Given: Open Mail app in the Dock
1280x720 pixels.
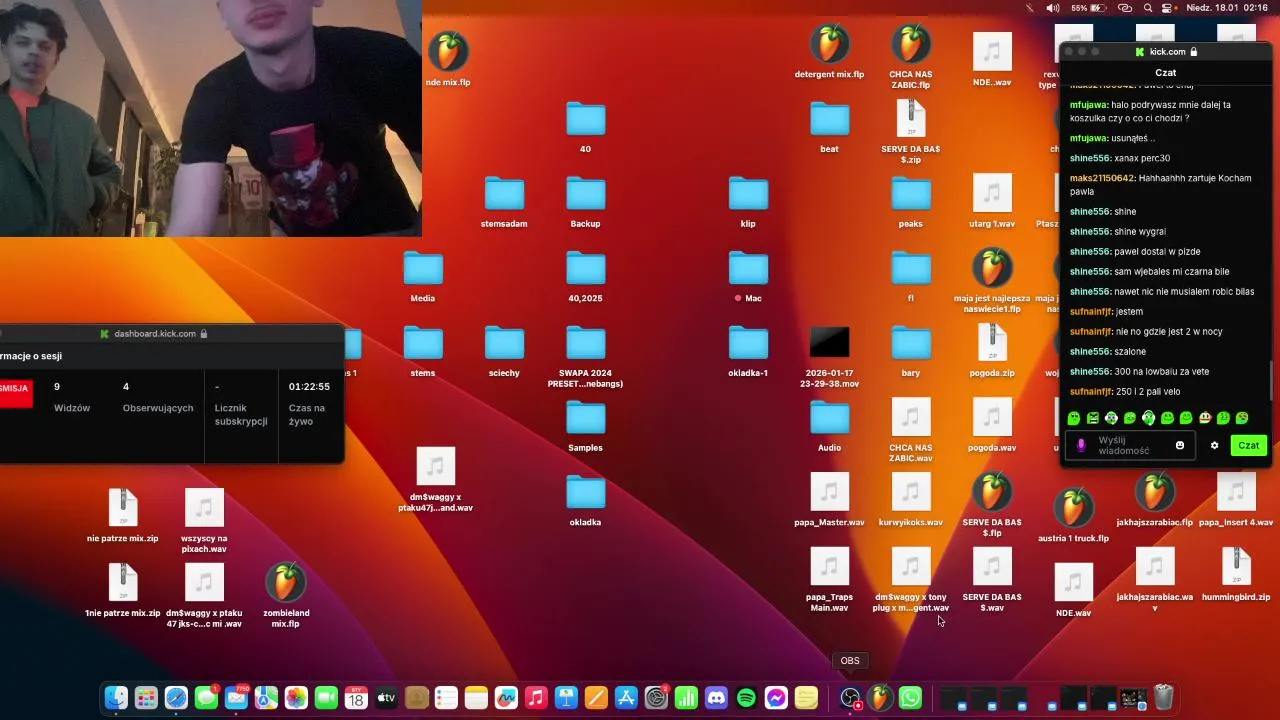Looking at the screenshot, I should [236, 698].
